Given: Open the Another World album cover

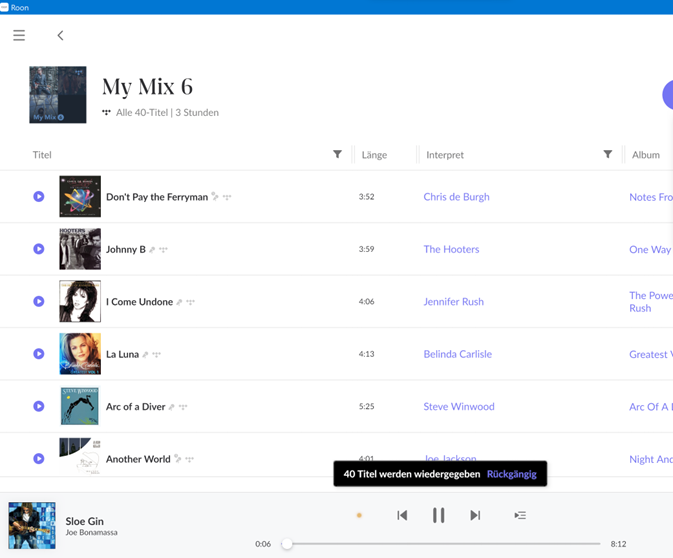Looking at the screenshot, I should click(x=80, y=456).
